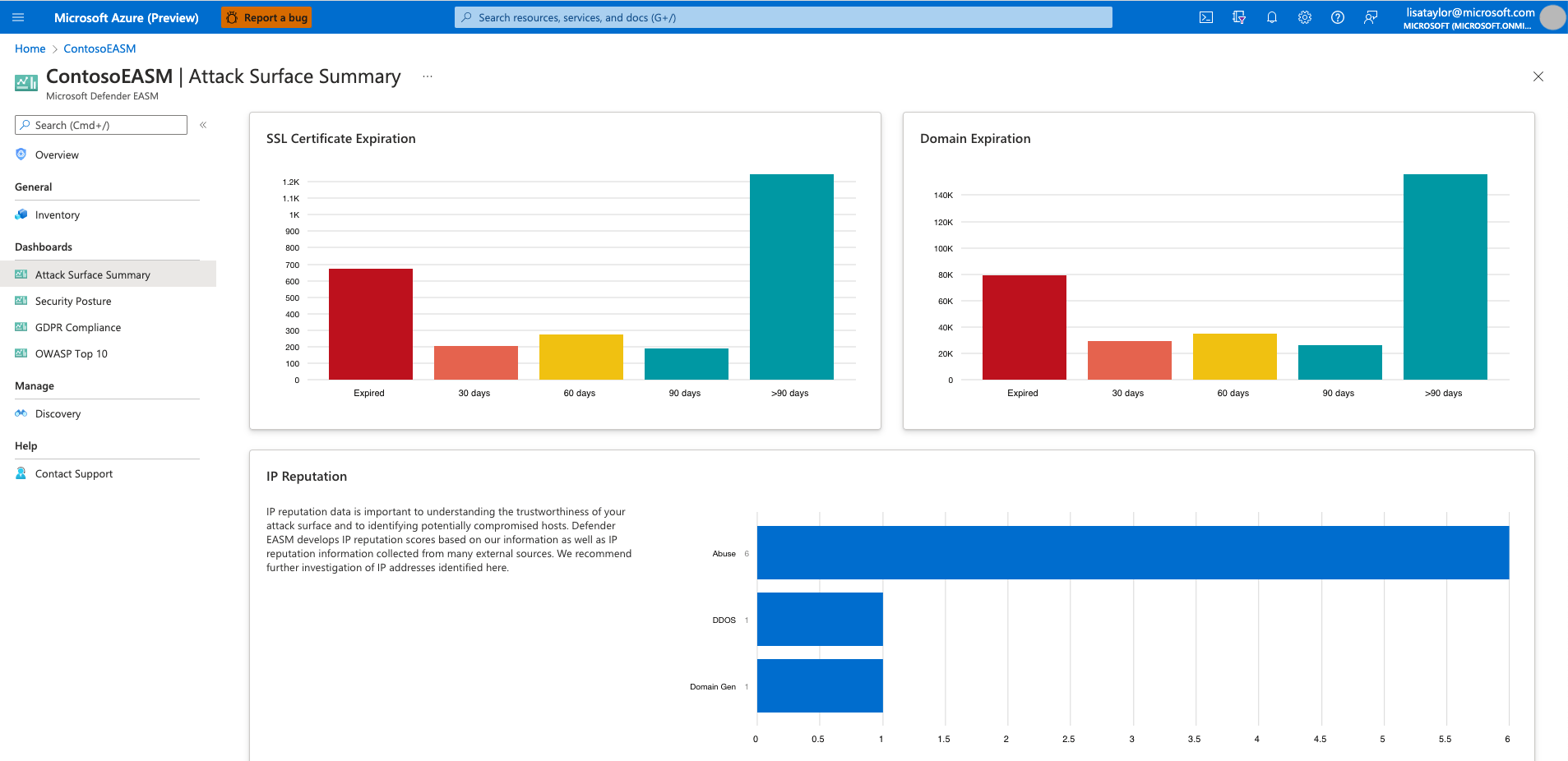Click the Abuse bar in IP Reputation
The image size is (1568, 761).
click(x=1133, y=552)
